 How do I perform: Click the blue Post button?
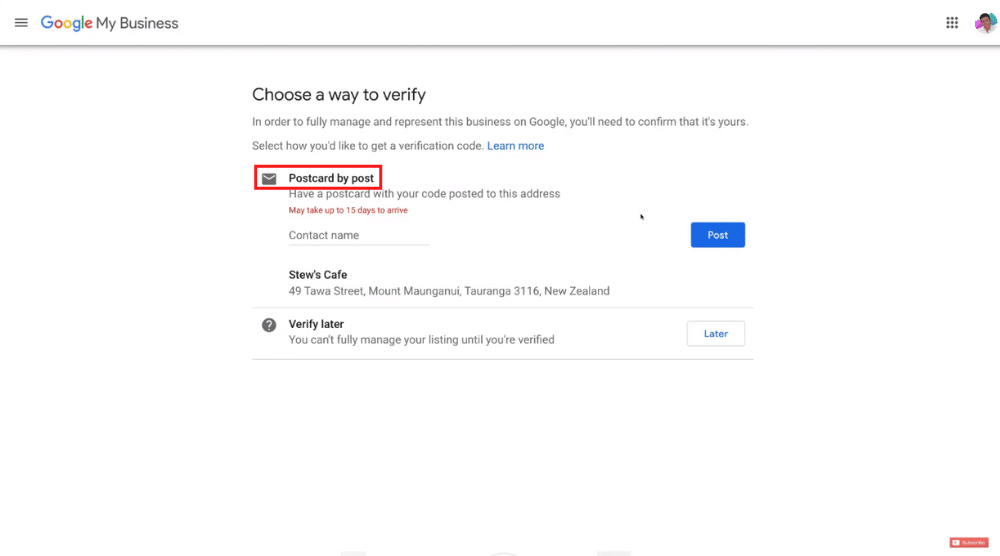(717, 235)
